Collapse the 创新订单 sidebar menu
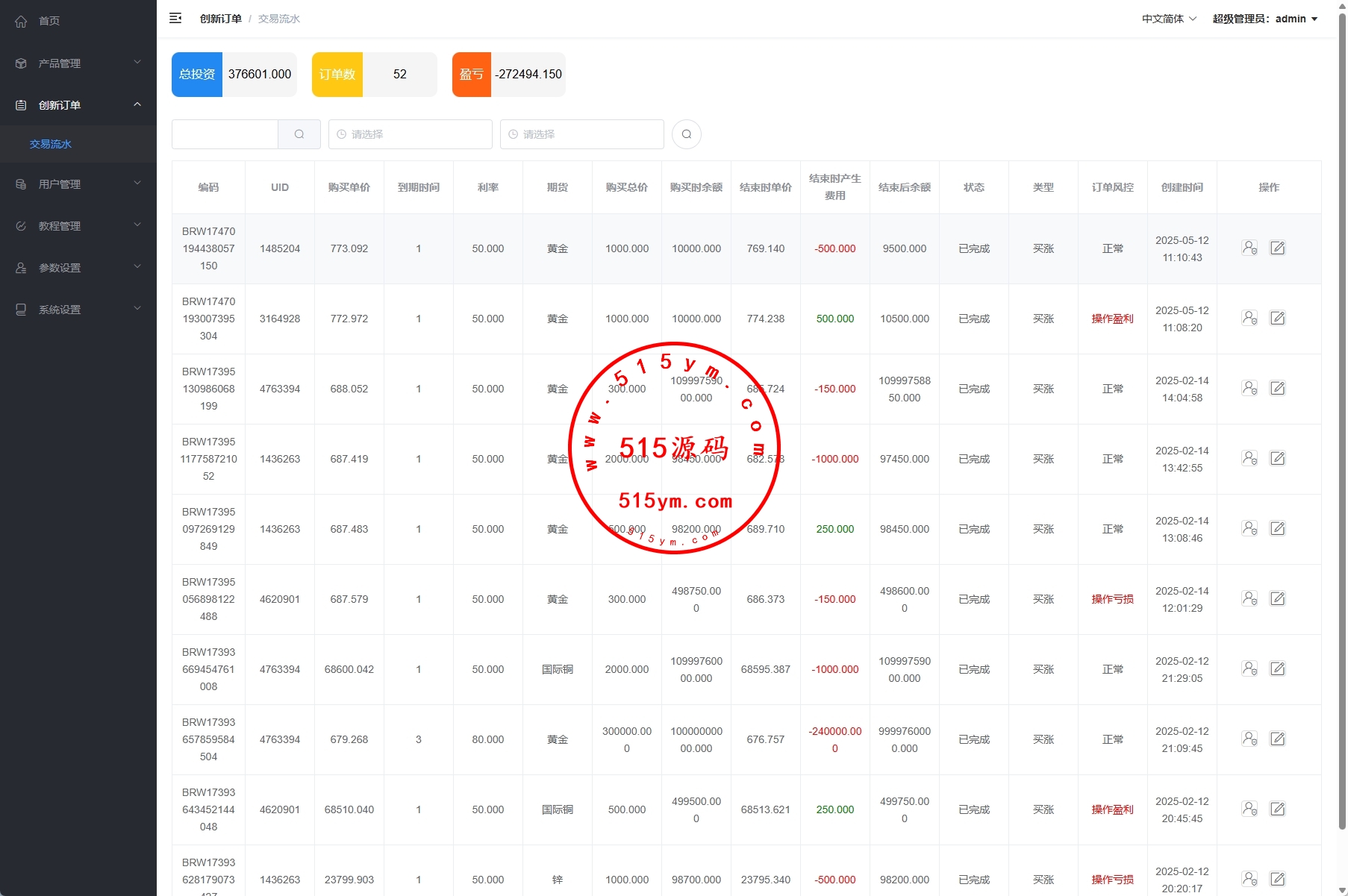 point(78,105)
